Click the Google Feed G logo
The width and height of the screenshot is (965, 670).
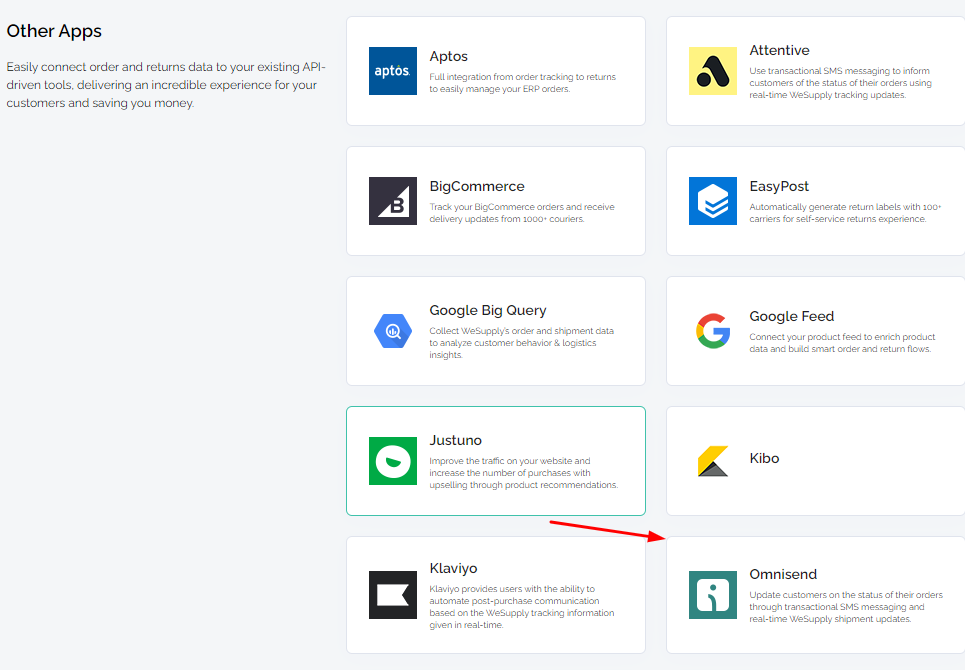713,331
